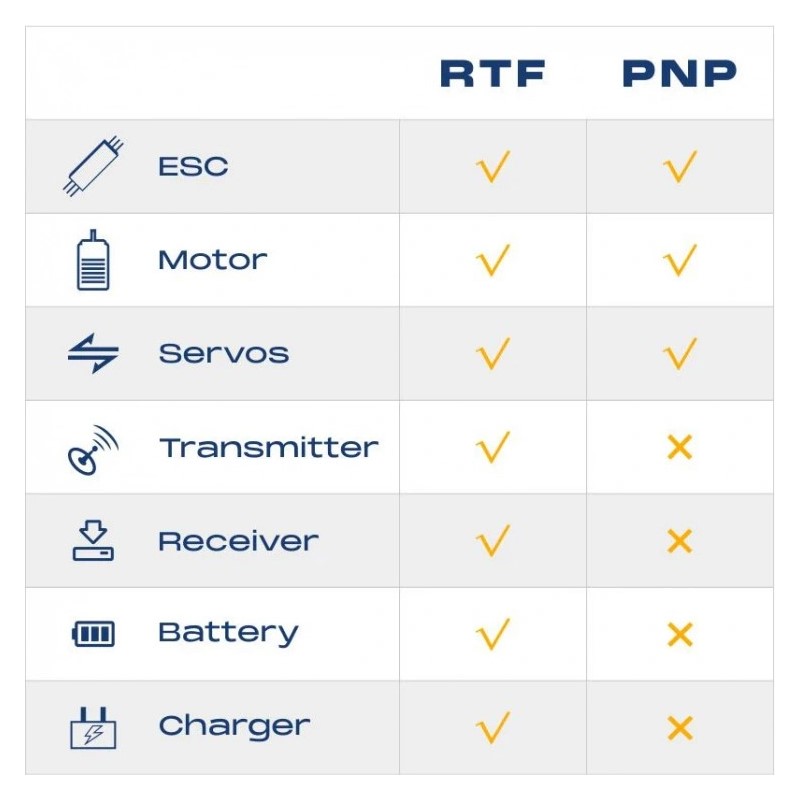Click the PNP cross for Charger
The height and width of the screenshot is (800, 800).
[x=680, y=728]
